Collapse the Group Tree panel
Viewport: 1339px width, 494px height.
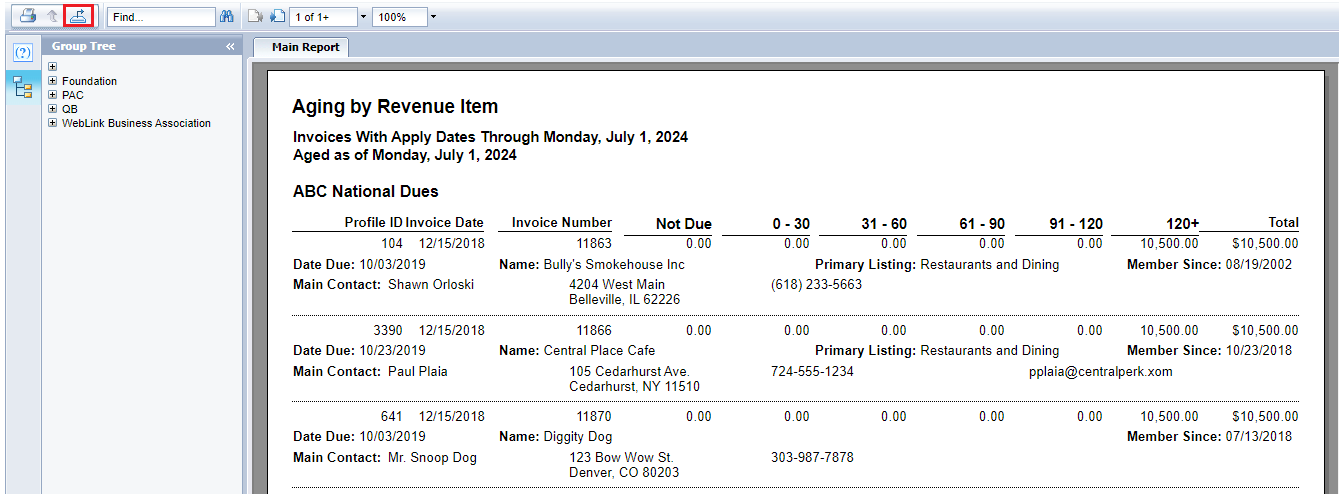coord(230,47)
